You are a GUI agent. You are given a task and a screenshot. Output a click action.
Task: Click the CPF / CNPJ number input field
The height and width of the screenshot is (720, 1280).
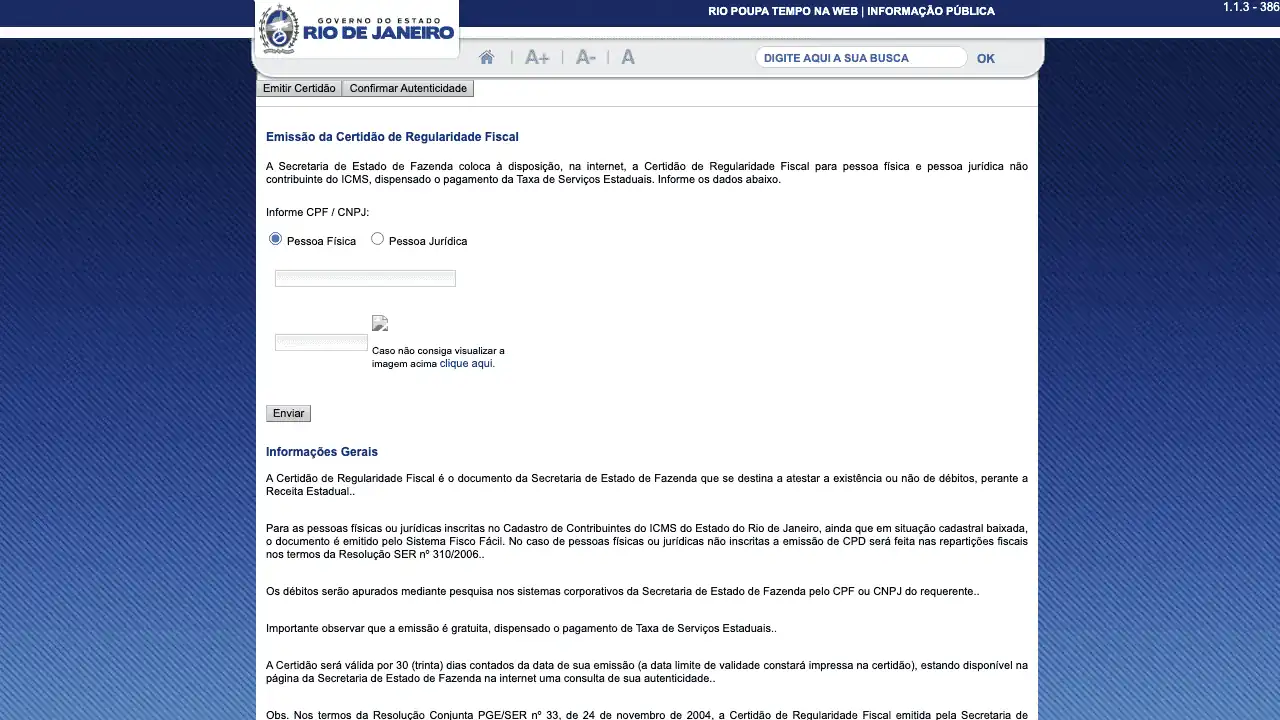point(365,278)
